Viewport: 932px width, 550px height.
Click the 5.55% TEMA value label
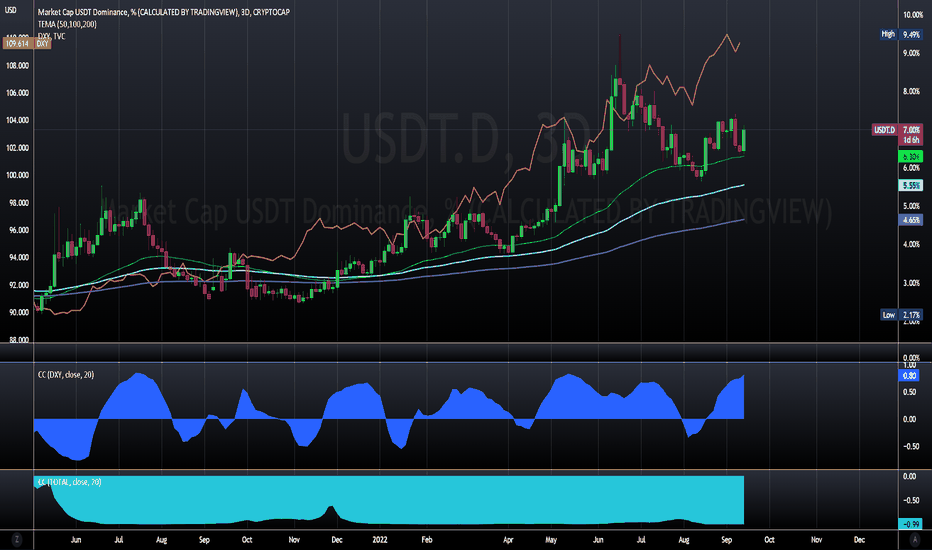point(911,186)
